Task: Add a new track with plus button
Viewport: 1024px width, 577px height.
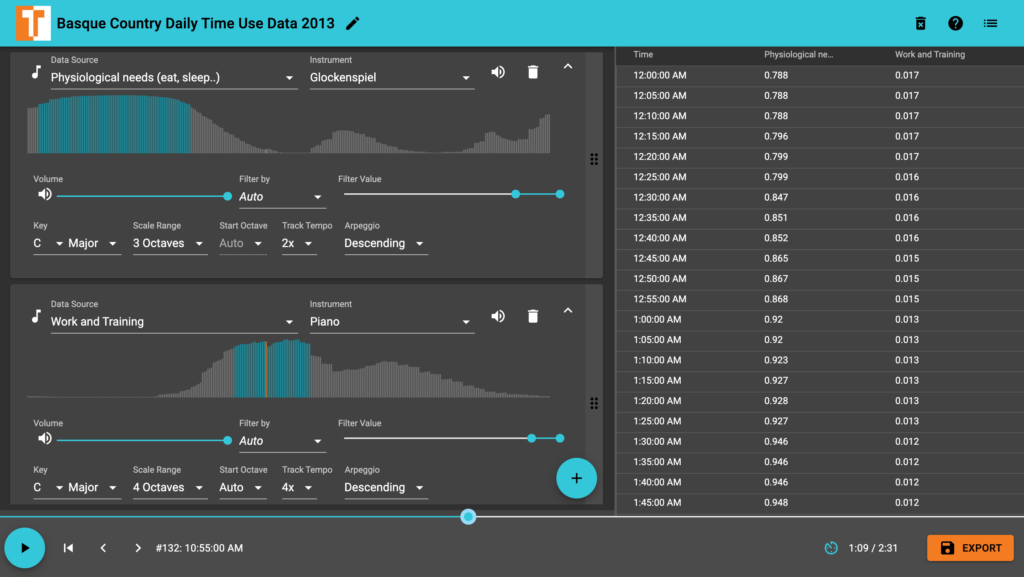Action: pos(576,478)
